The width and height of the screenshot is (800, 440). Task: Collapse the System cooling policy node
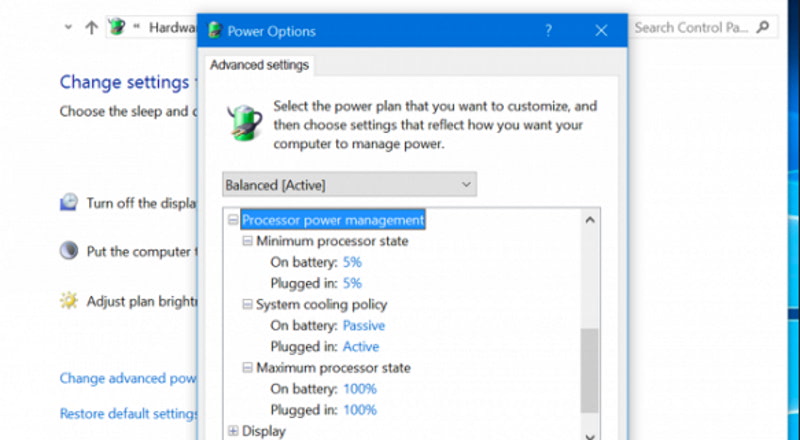pos(247,304)
